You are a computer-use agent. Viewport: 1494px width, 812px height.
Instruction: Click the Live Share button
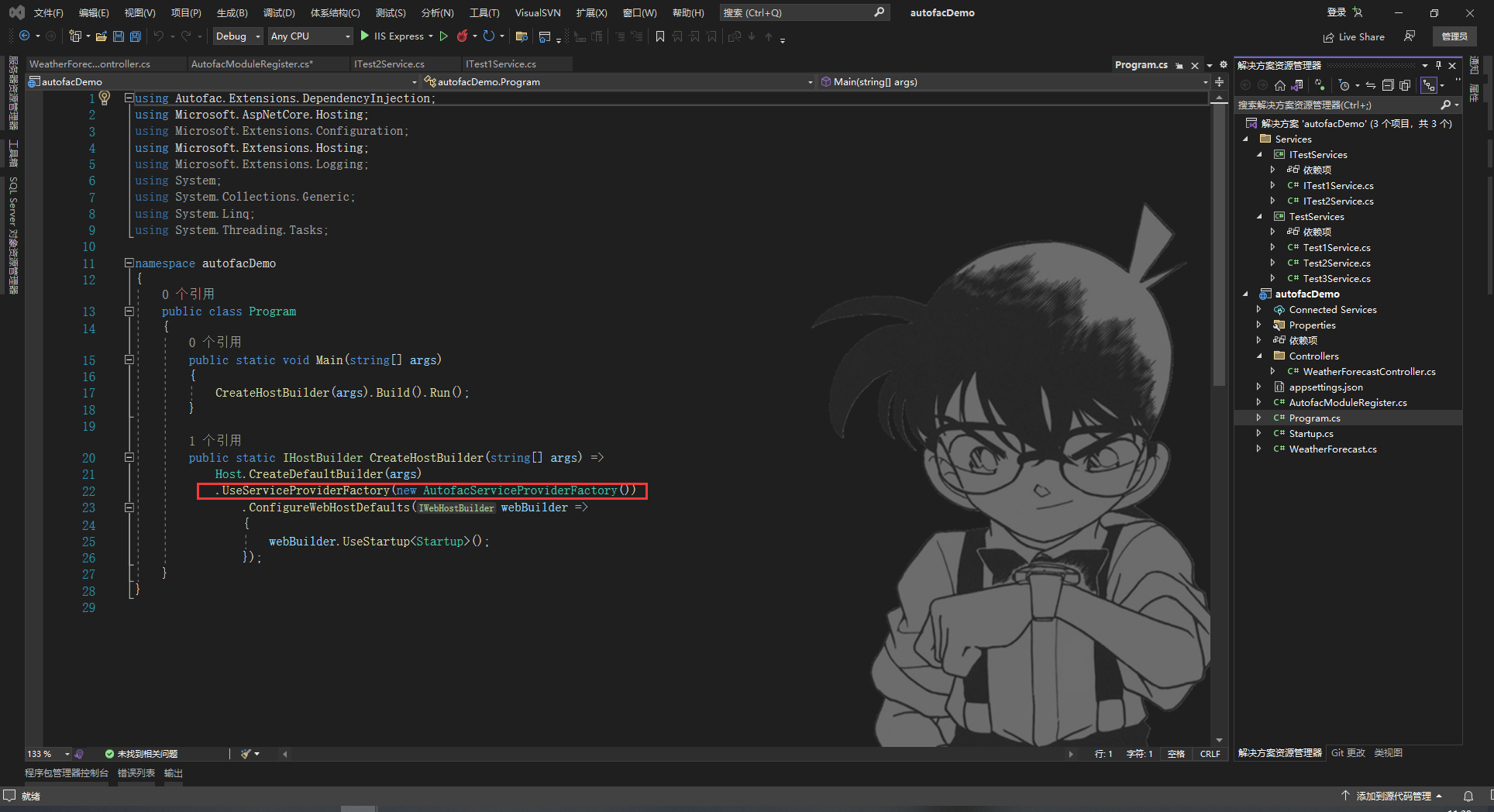1354,36
